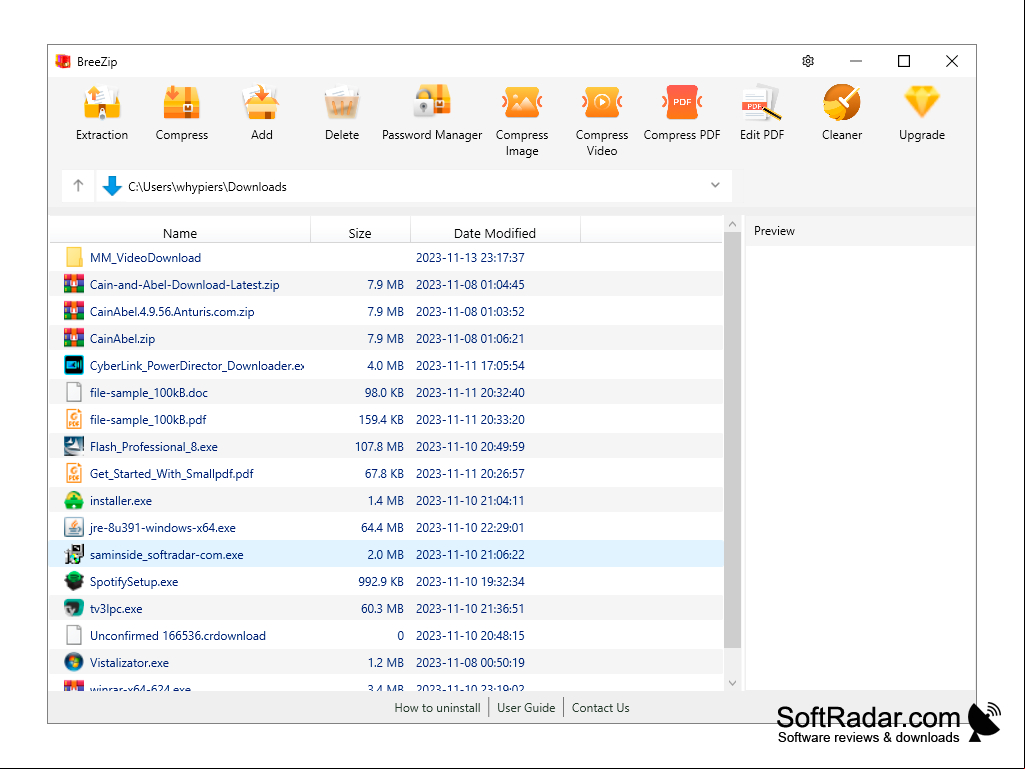The height and width of the screenshot is (769, 1025).
Task: Launch Compress Image tool
Action: (522, 120)
